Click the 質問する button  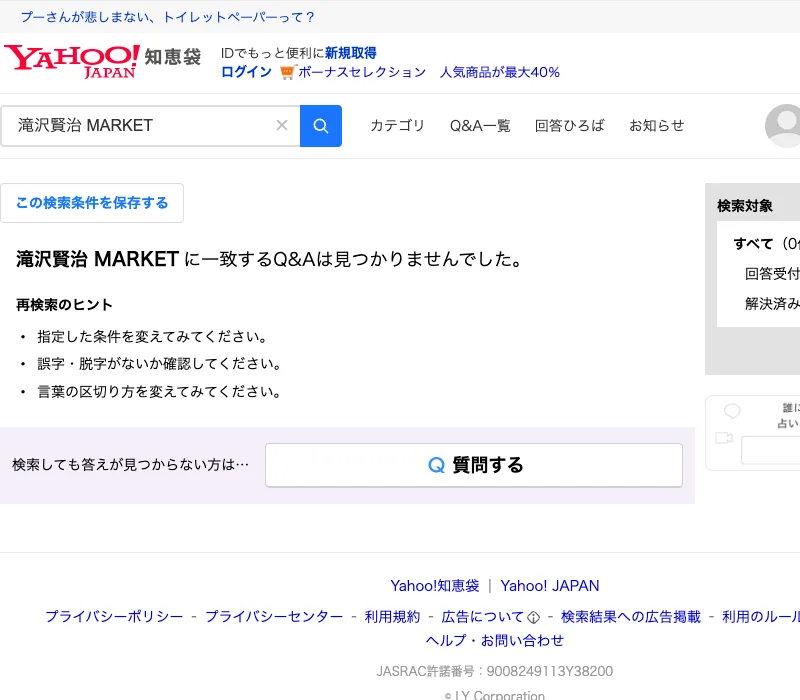click(x=474, y=465)
